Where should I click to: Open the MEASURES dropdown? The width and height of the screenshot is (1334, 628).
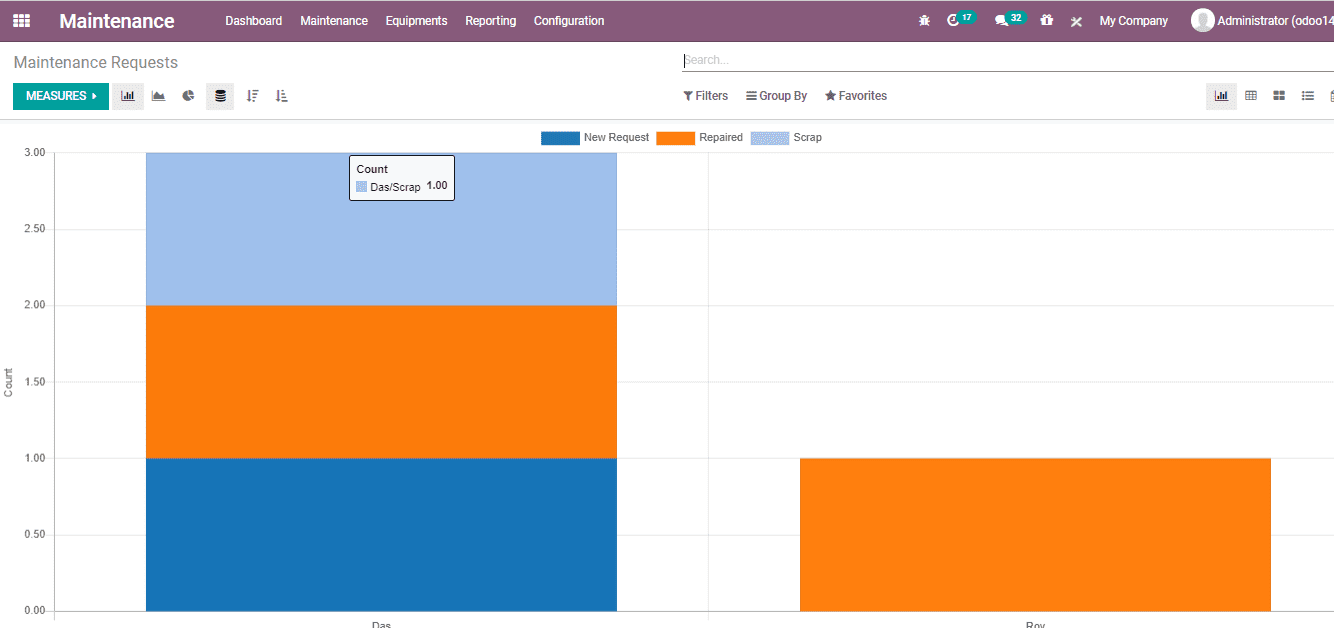[60, 96]
